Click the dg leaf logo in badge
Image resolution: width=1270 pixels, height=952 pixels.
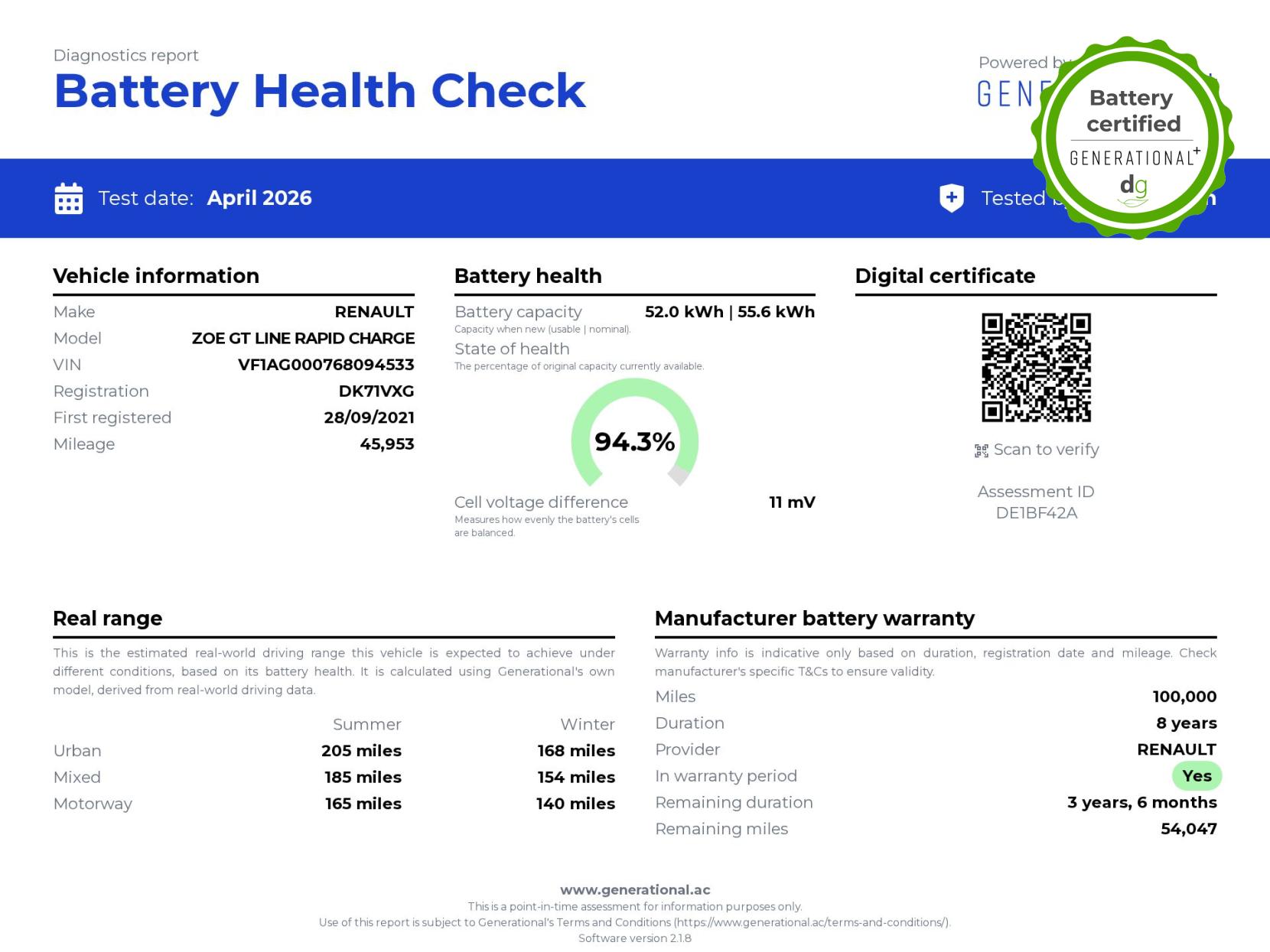[x=1133, y=190]
